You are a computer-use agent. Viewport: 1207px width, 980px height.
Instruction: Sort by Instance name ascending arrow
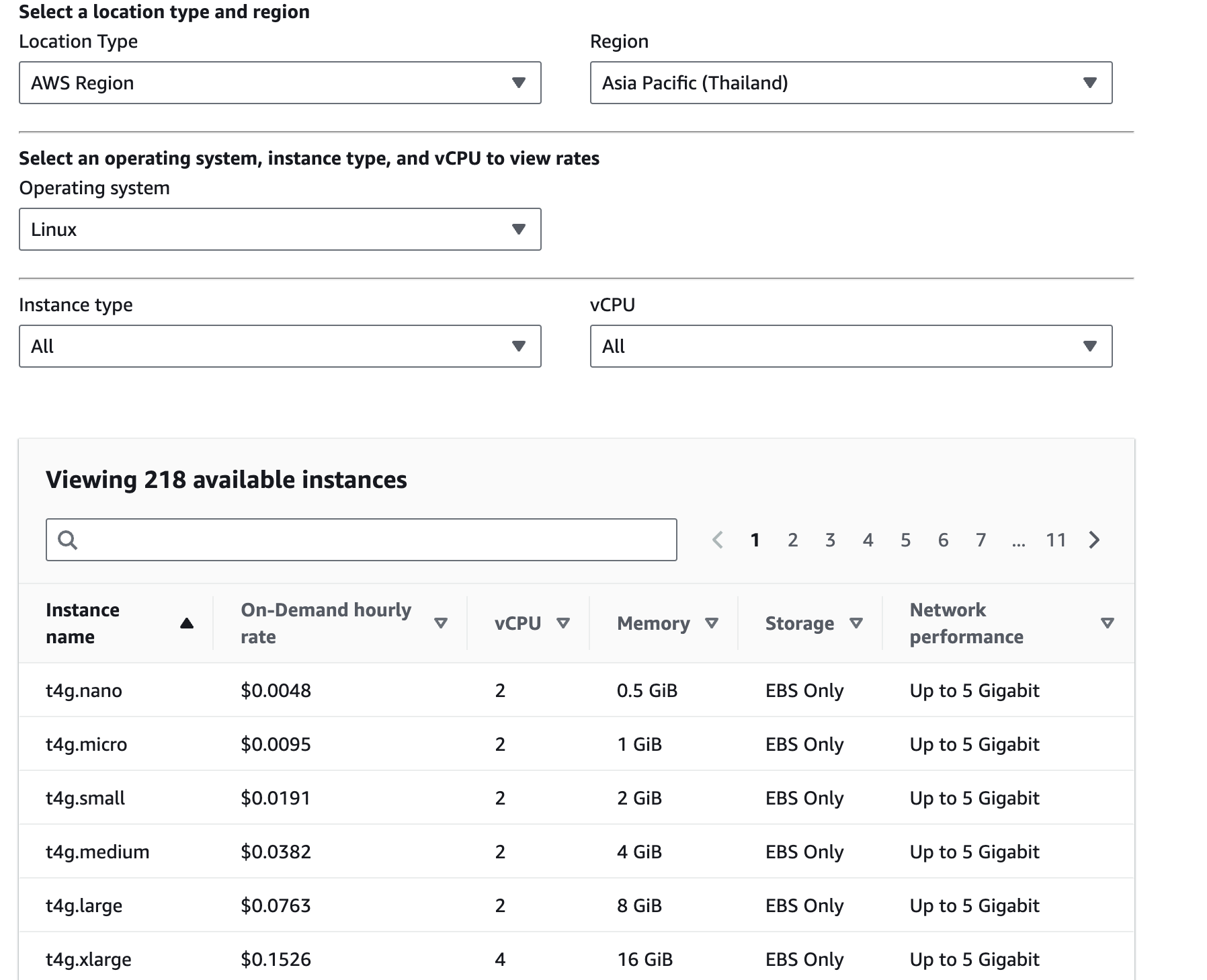tap(187, 623)
